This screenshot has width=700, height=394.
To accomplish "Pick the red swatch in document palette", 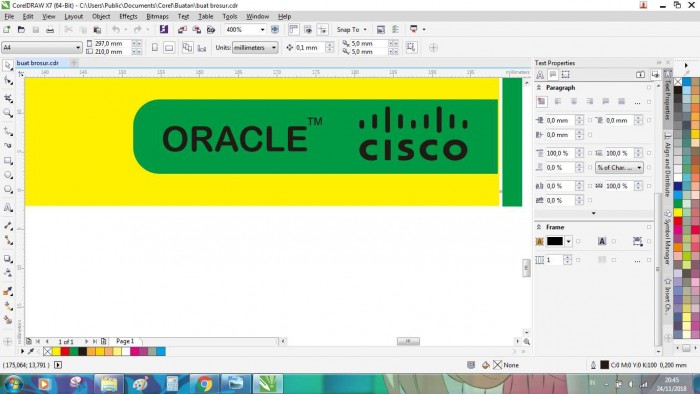I will pos(65,352).
